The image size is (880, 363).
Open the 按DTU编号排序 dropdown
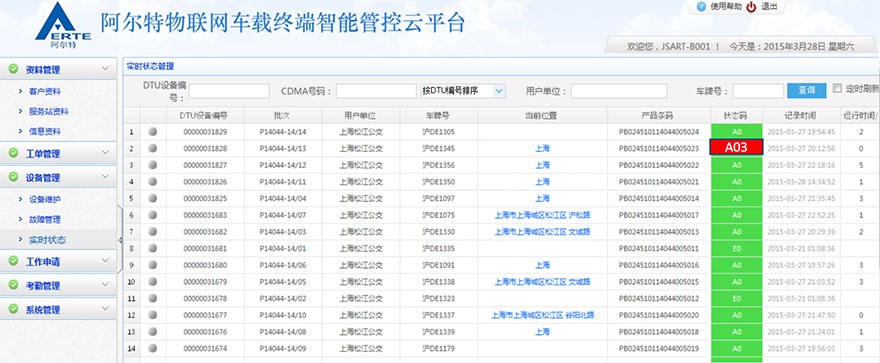[463, 91]
